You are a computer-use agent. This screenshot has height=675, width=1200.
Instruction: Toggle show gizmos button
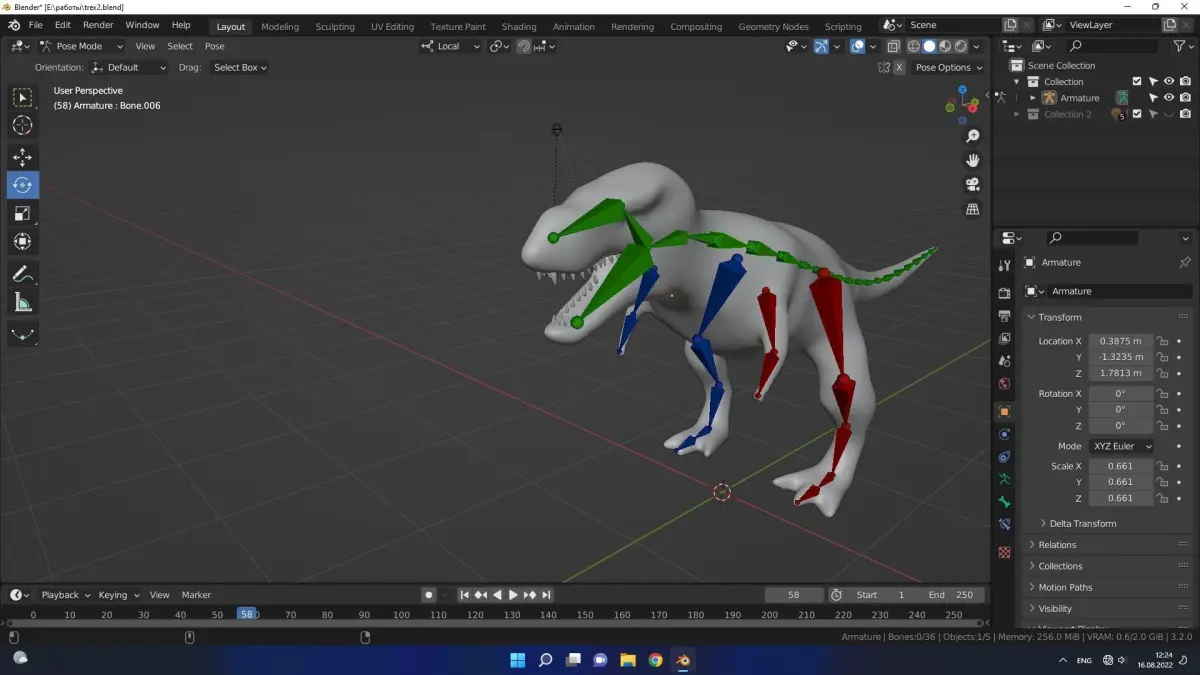point(821,46)
